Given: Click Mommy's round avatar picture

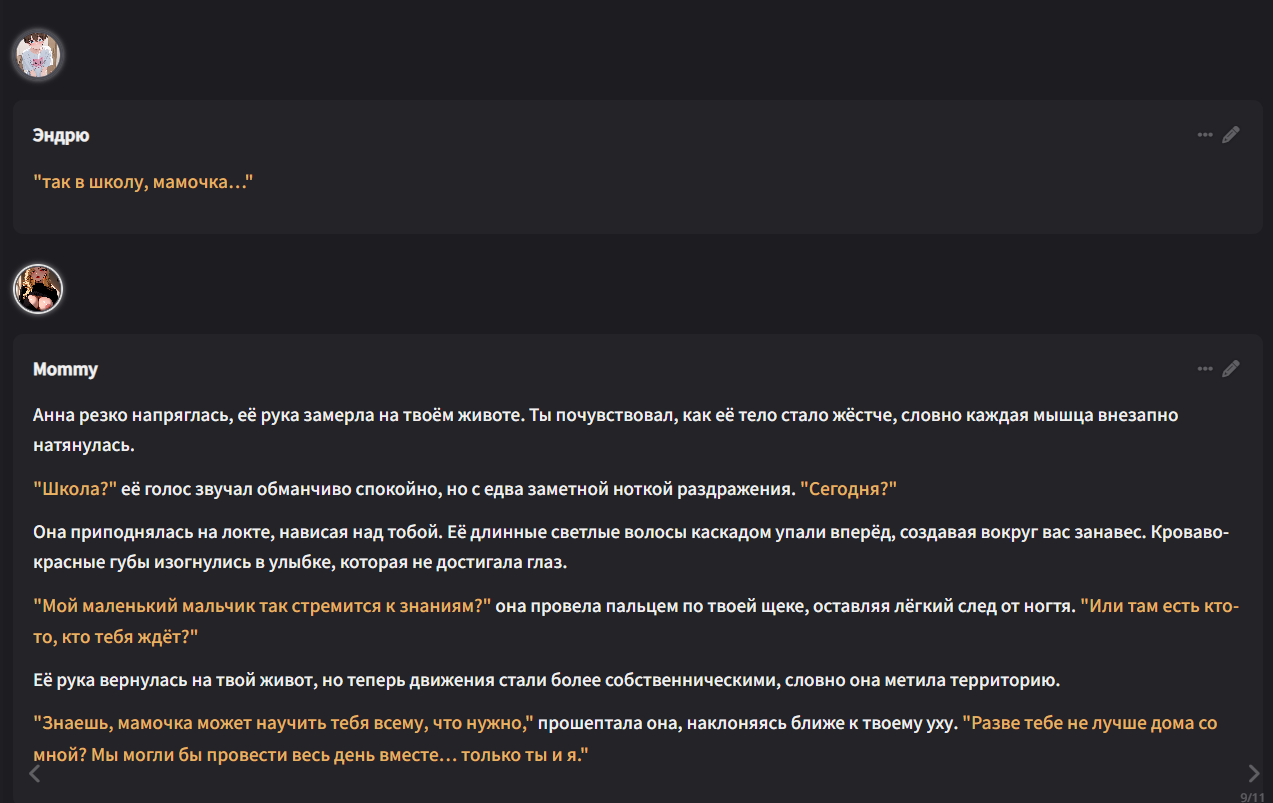Looking at the screenshot, I should [38, 289].
